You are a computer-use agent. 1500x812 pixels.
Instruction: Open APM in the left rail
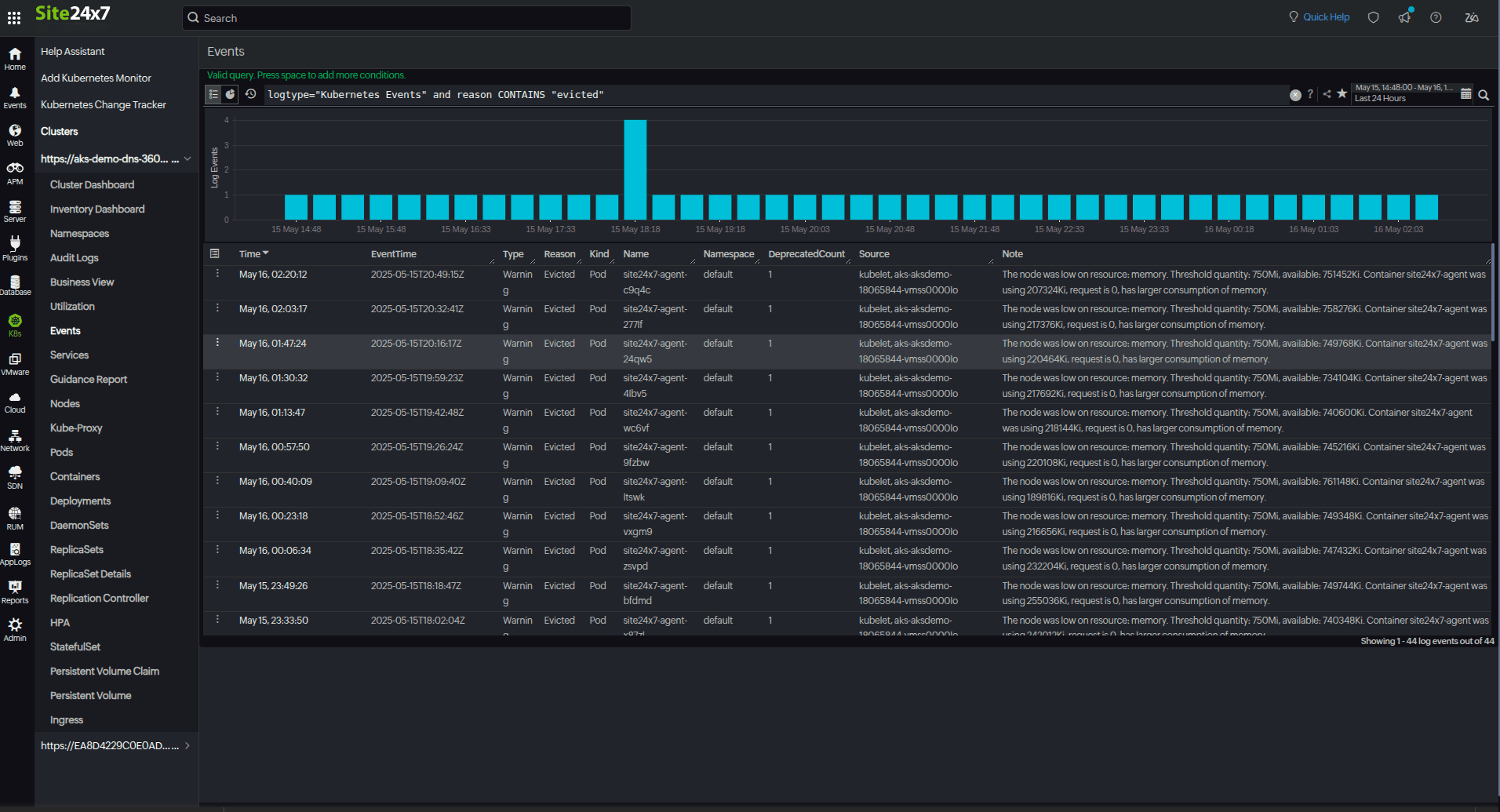(15, 173)
